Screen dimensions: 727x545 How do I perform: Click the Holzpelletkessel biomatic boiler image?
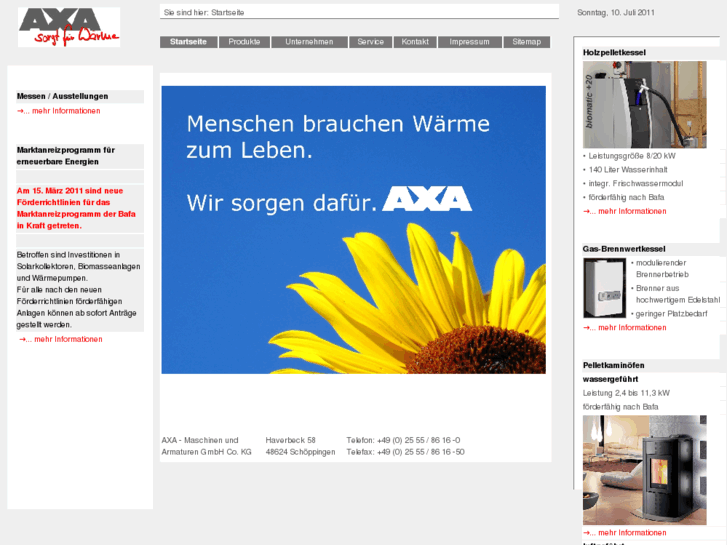644,105
